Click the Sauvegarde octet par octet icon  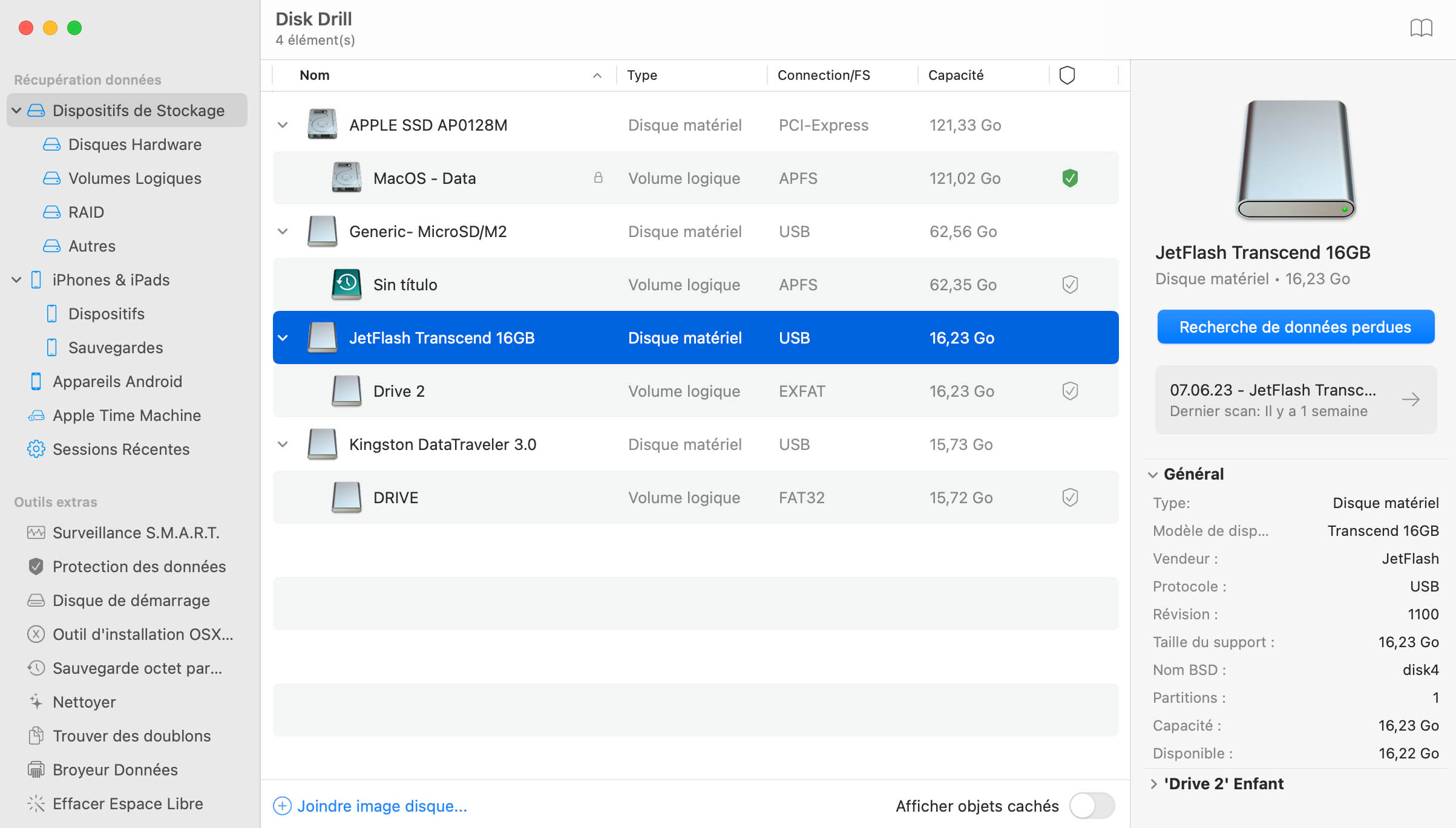(x=36, y=668)
